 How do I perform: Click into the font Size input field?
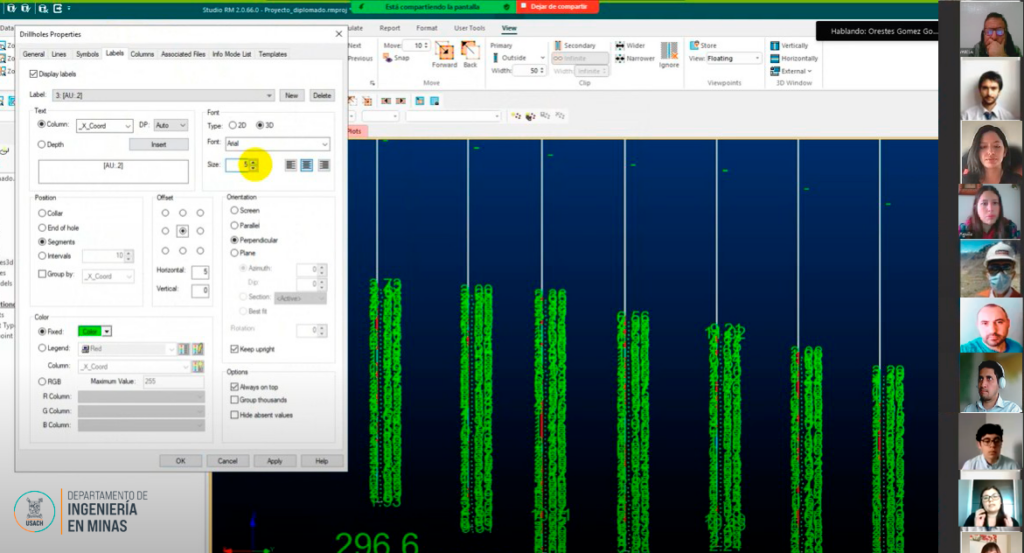pos(237,165)
